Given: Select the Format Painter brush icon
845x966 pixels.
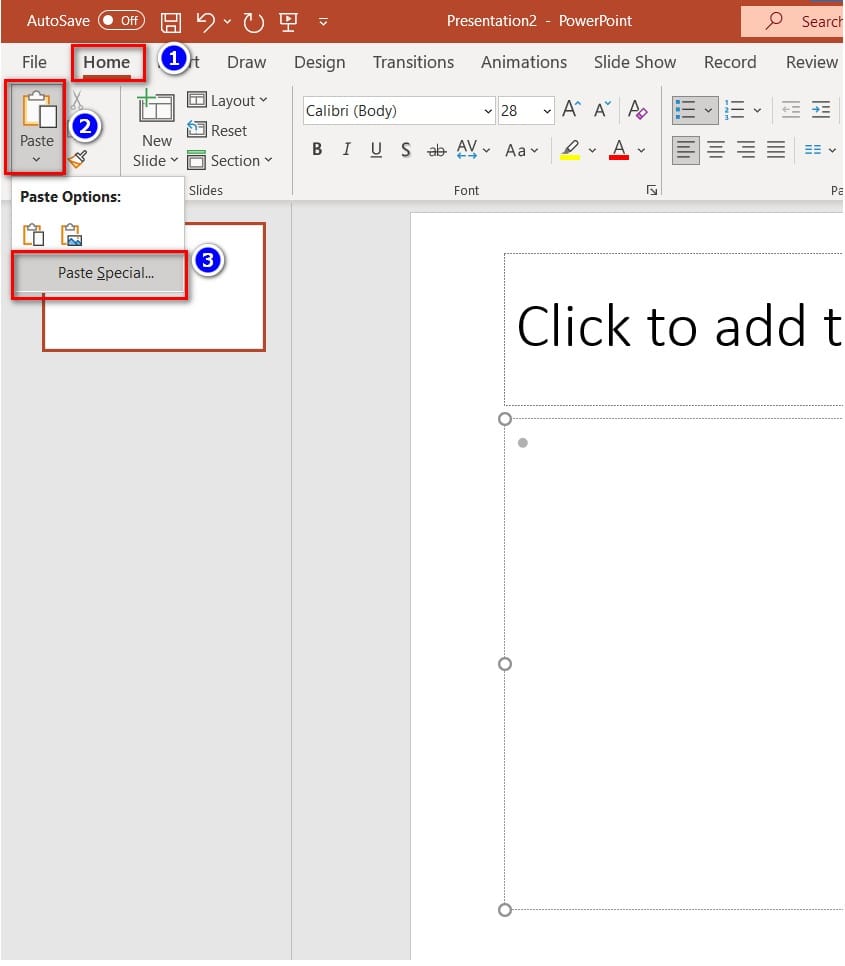Looking at the screenshot, I should pos(78,160).
